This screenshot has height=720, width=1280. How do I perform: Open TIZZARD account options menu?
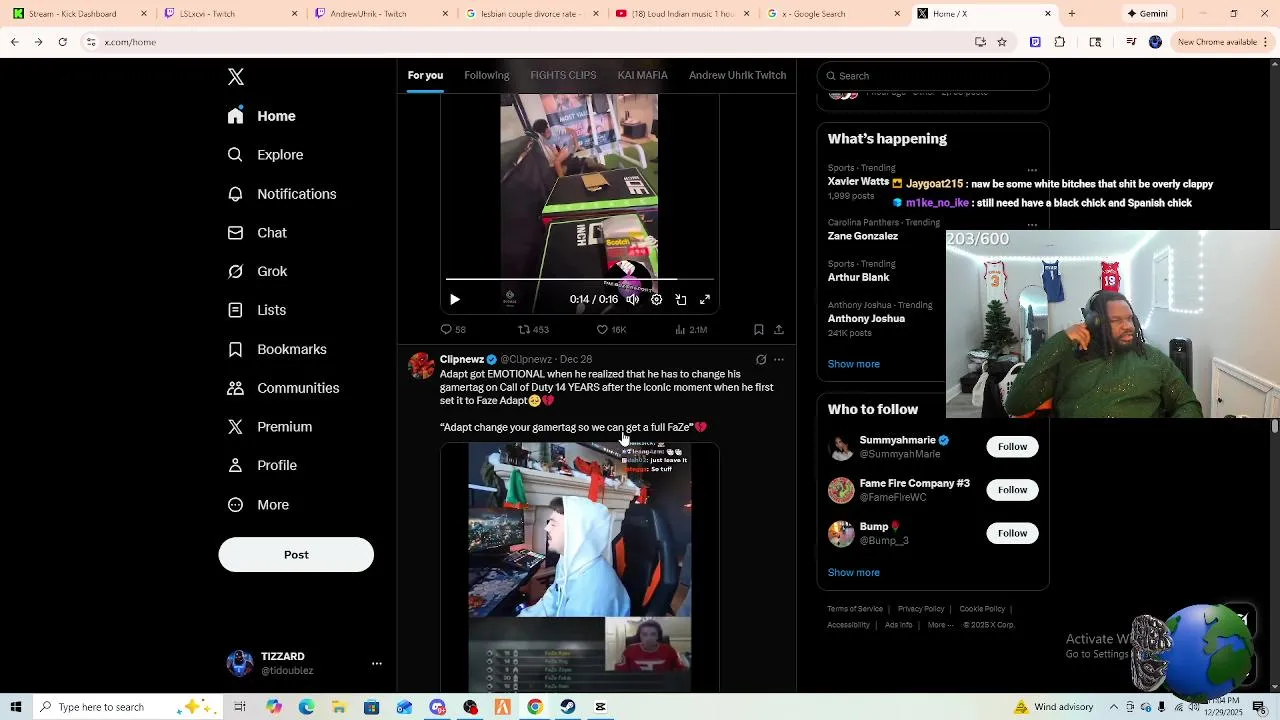coord(377,663)
